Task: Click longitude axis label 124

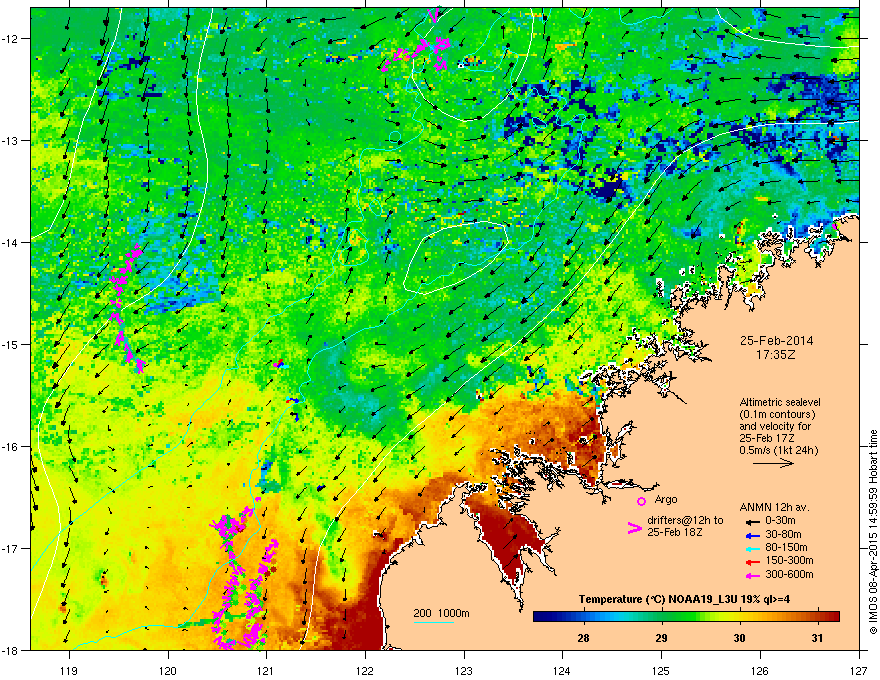Action: pos(562,671)
